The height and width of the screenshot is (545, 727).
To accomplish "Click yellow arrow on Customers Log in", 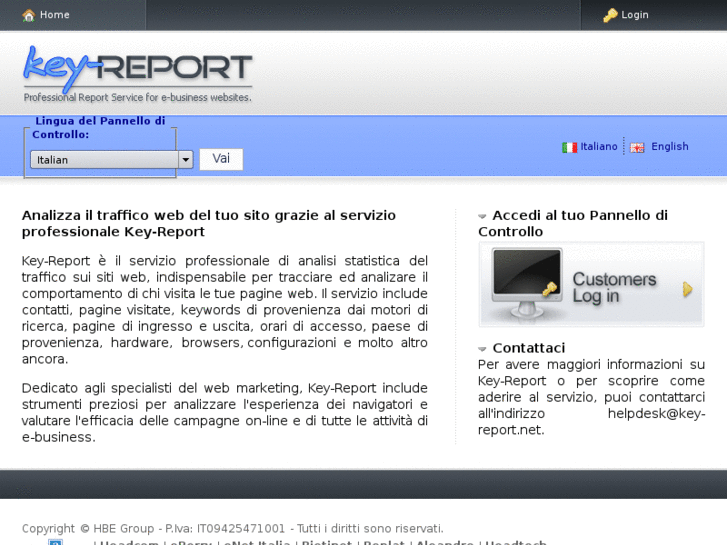I will [x=688, y=289].
